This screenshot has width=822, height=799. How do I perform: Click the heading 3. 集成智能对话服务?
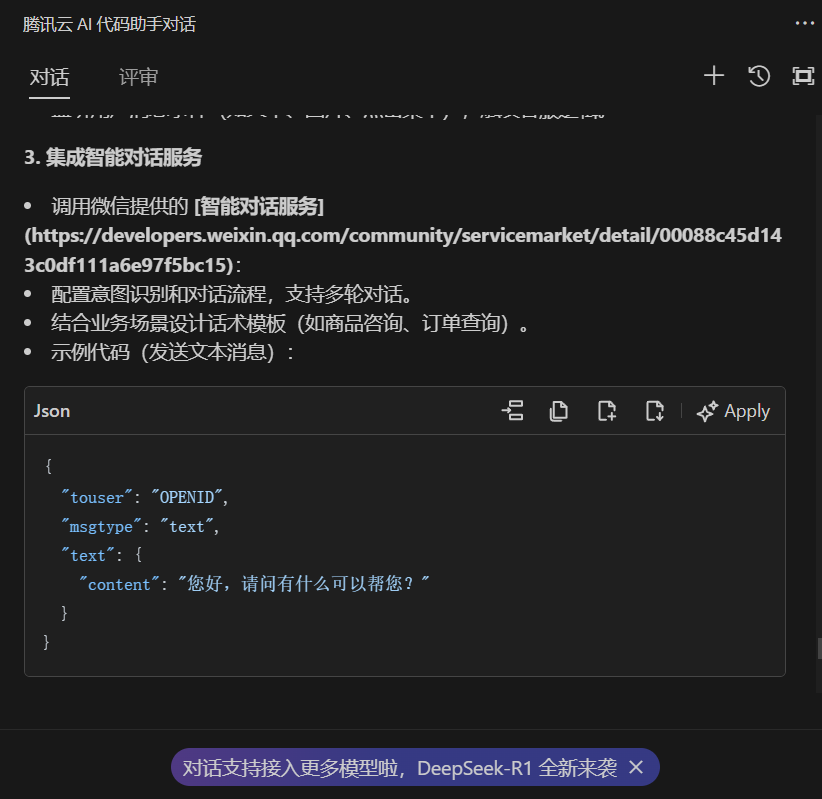click(x=113, y=157)
